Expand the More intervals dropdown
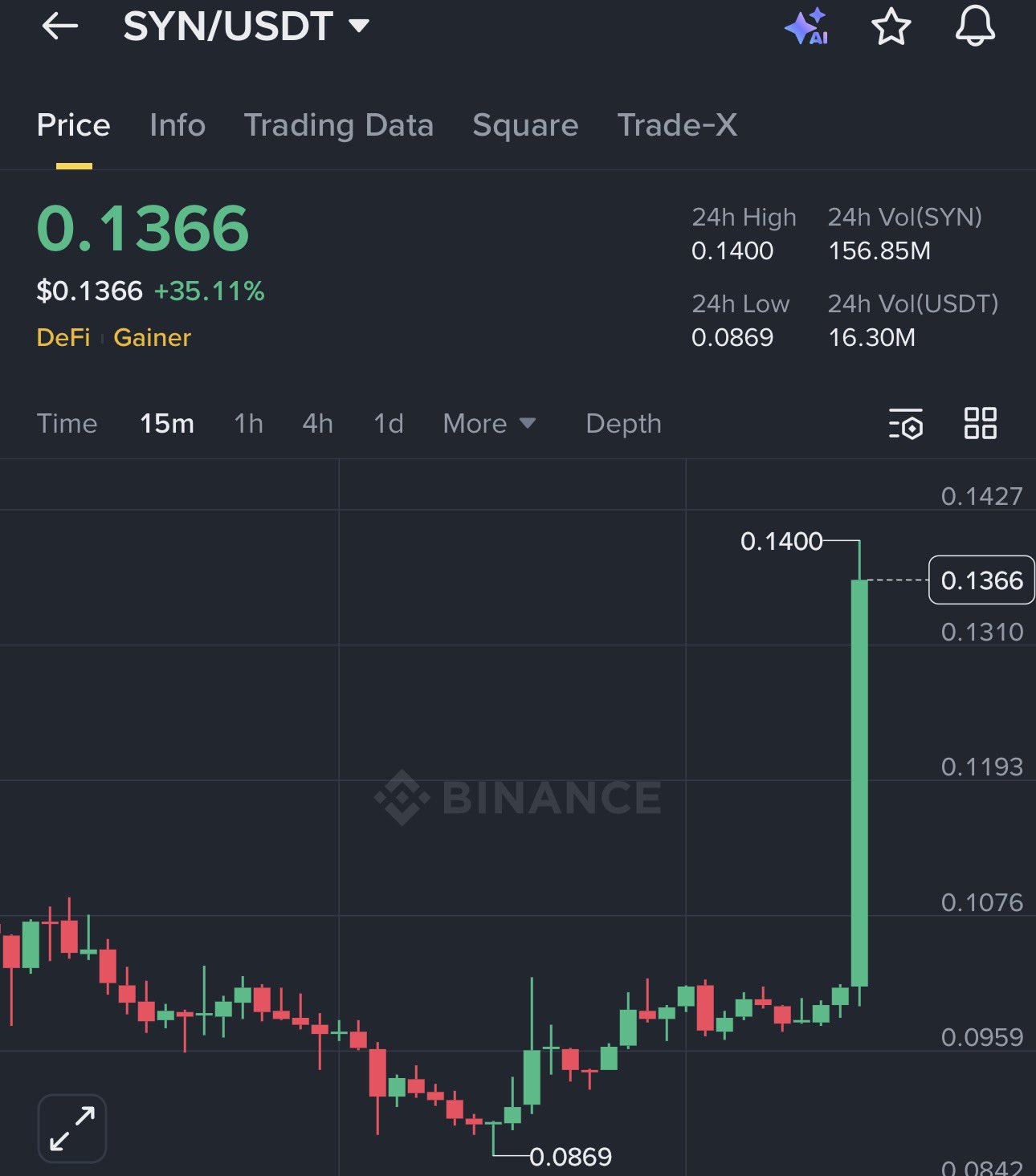 (x=488, y=423)
